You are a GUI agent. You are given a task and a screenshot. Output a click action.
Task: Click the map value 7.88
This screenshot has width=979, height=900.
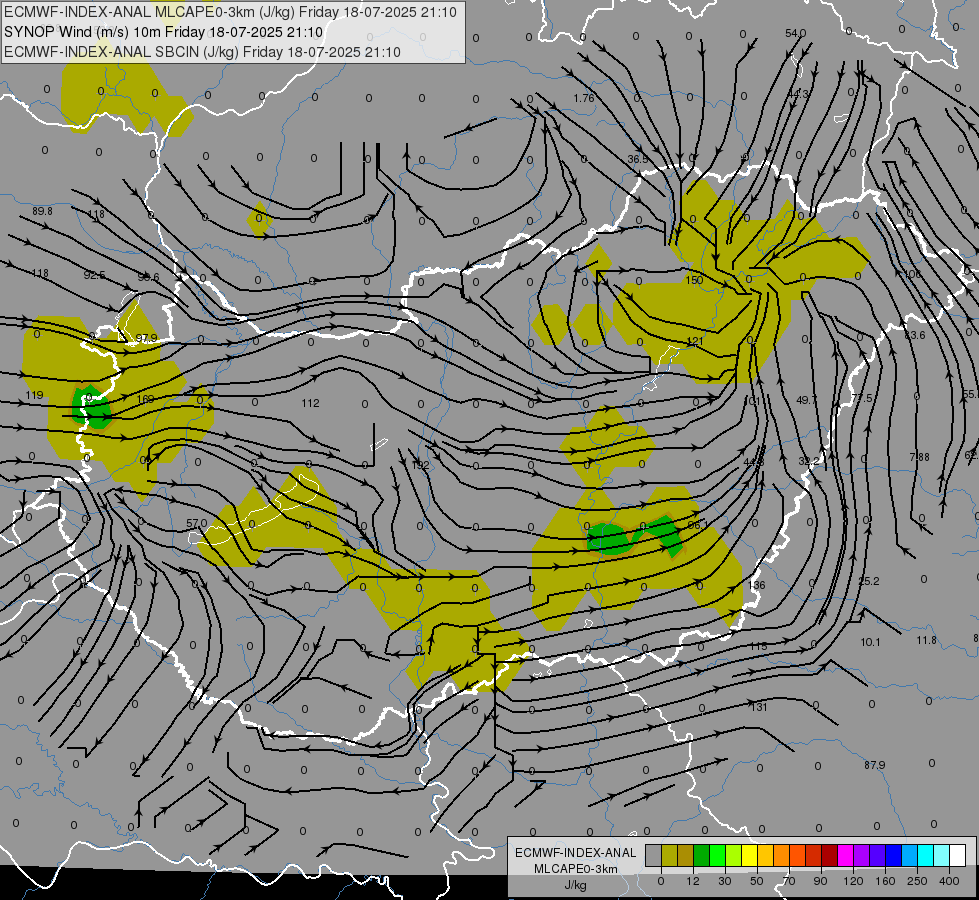point(919,457)
